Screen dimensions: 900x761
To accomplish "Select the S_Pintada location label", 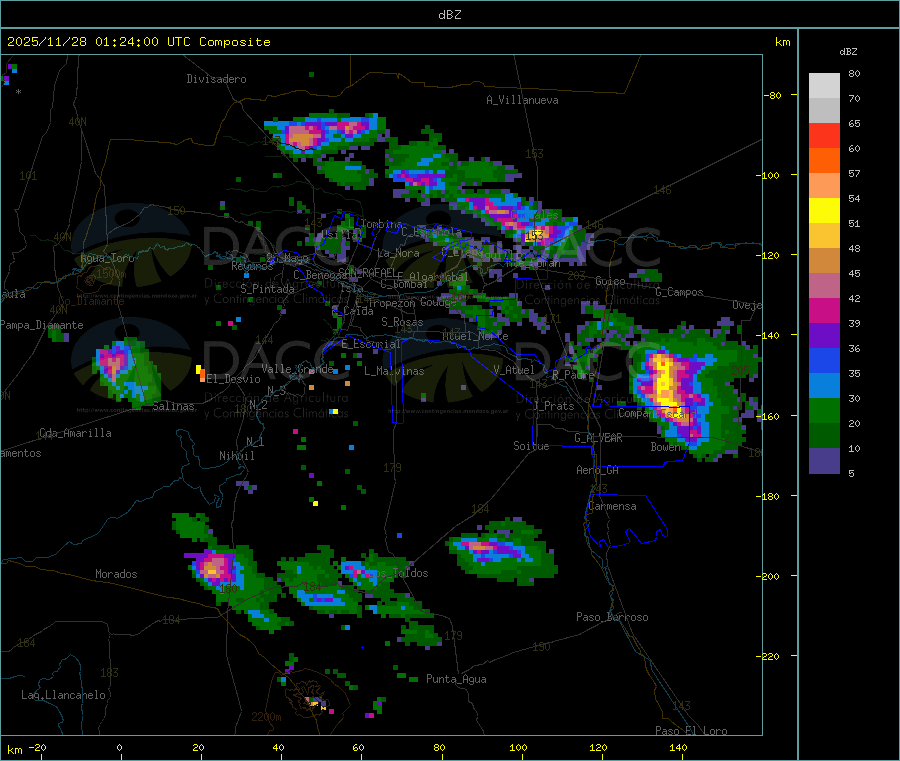I will tap(267, 289).
